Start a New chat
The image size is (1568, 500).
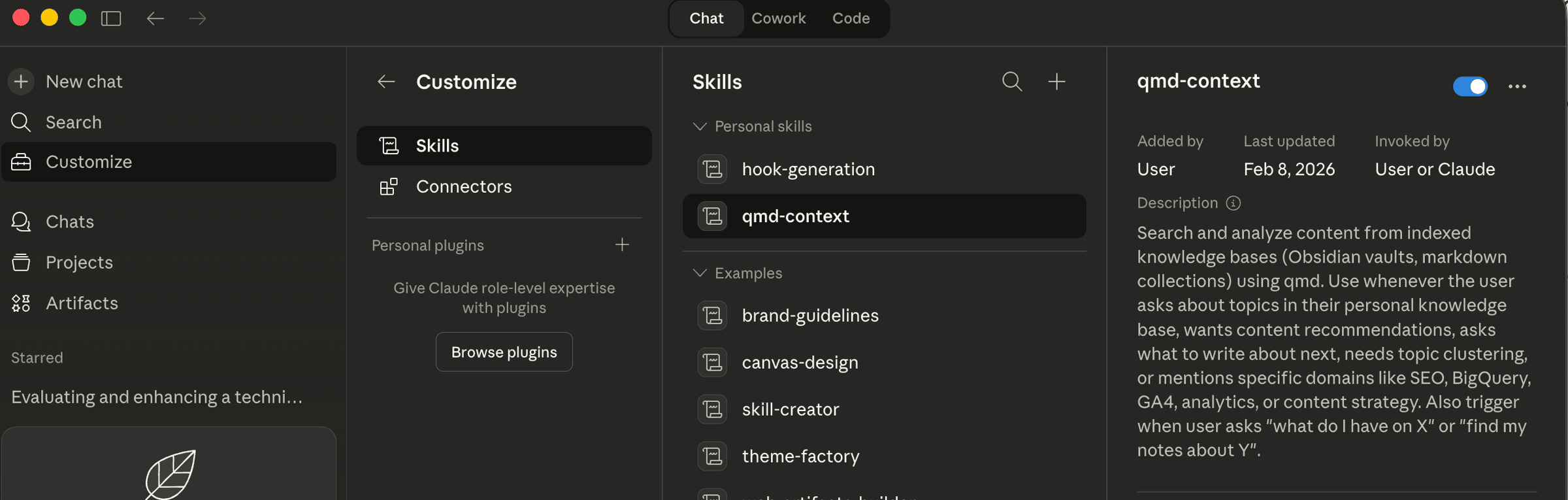pyautogui.click(x=84, y=82)
